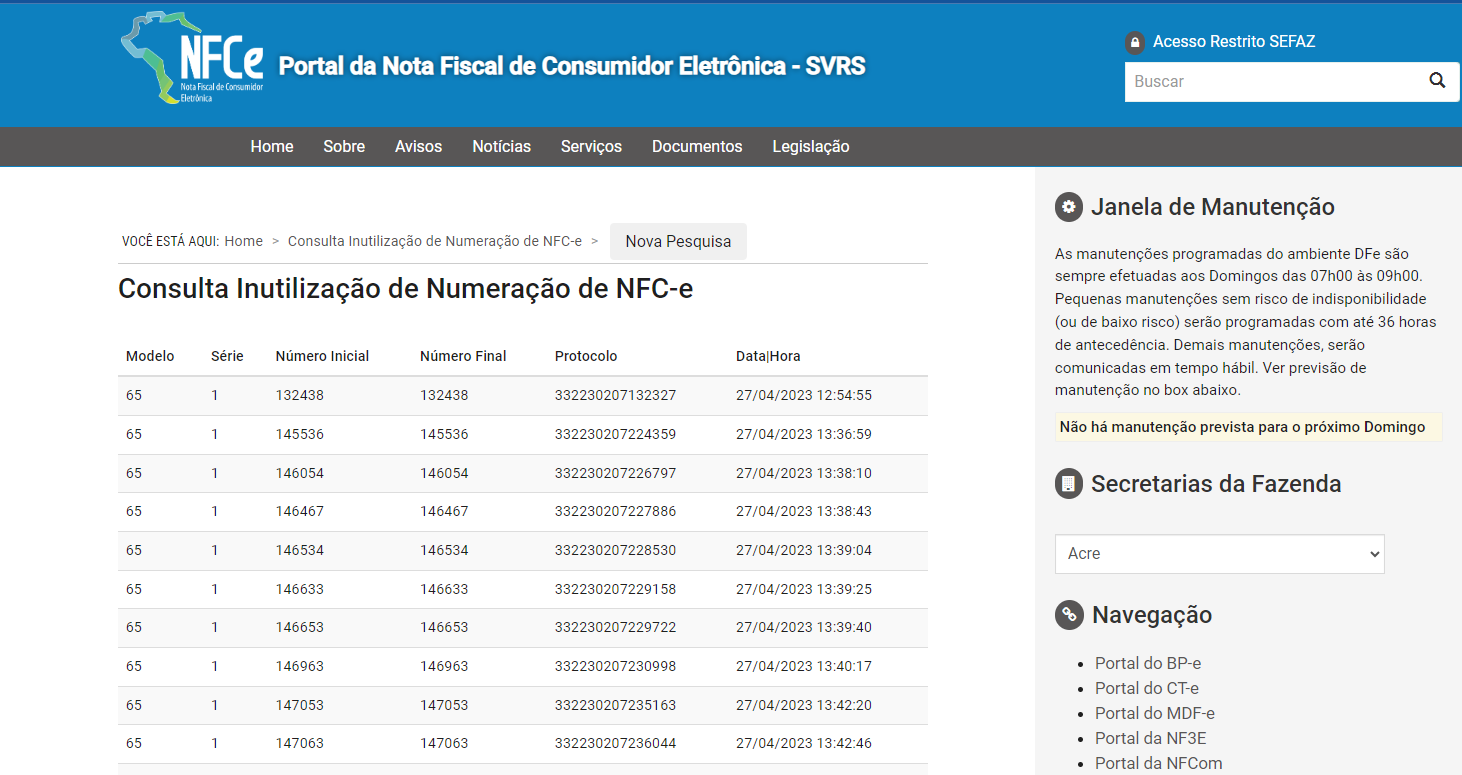
Task: Click inside the Buscar search field
Action: (1270, 82)
